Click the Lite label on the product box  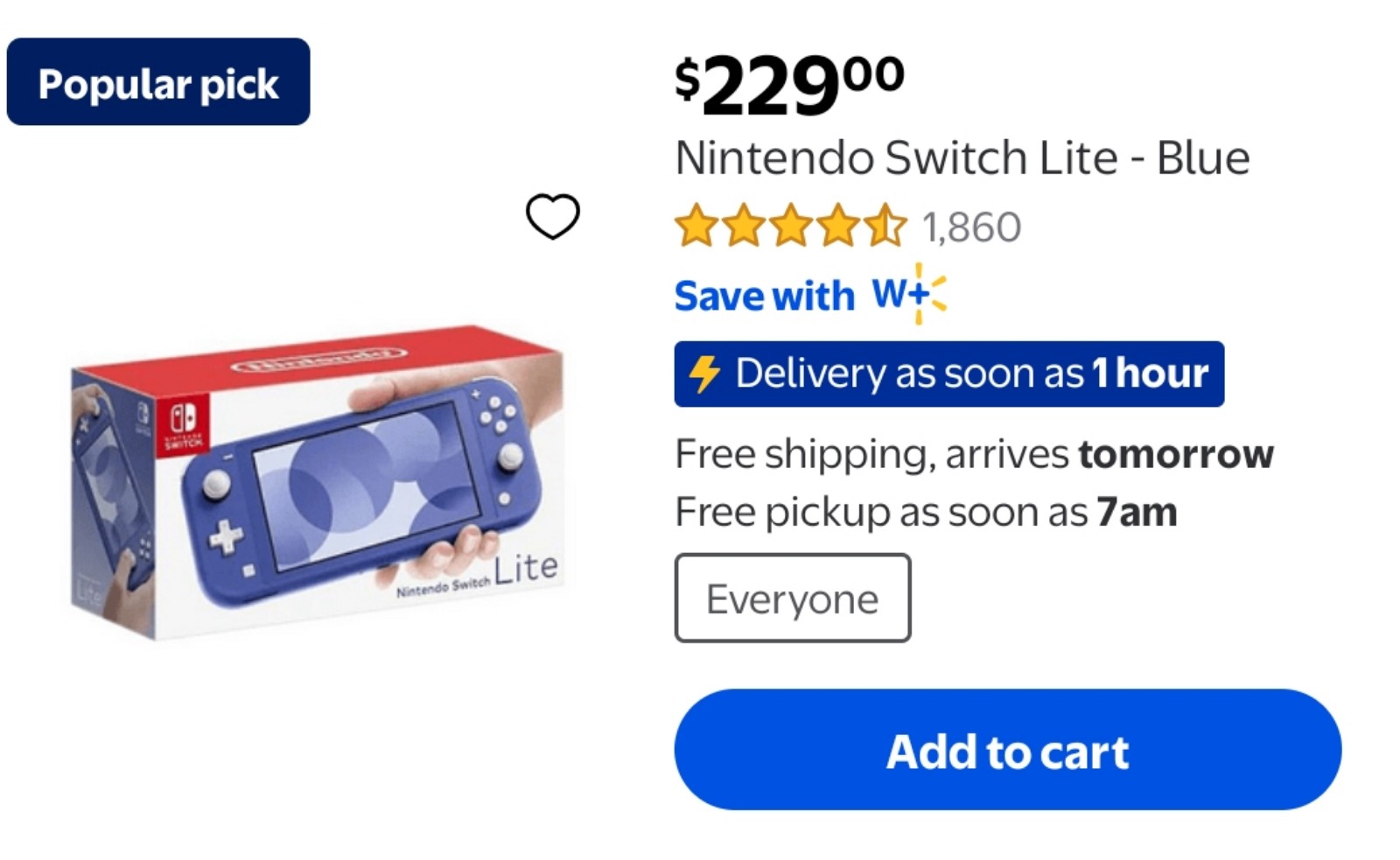pos(526,569)
